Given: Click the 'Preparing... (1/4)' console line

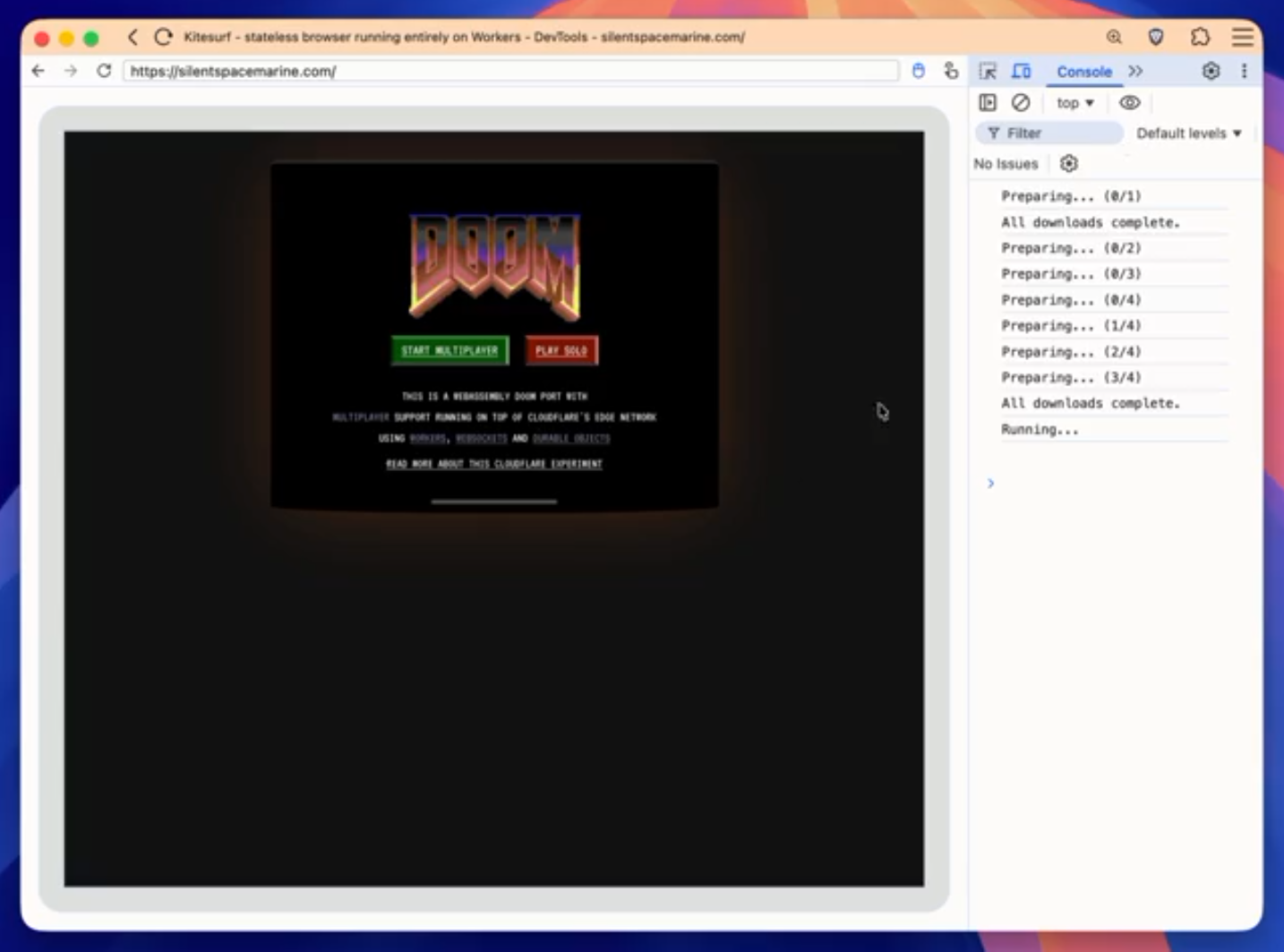Looking at the screenshot, I should (1071, 326).
